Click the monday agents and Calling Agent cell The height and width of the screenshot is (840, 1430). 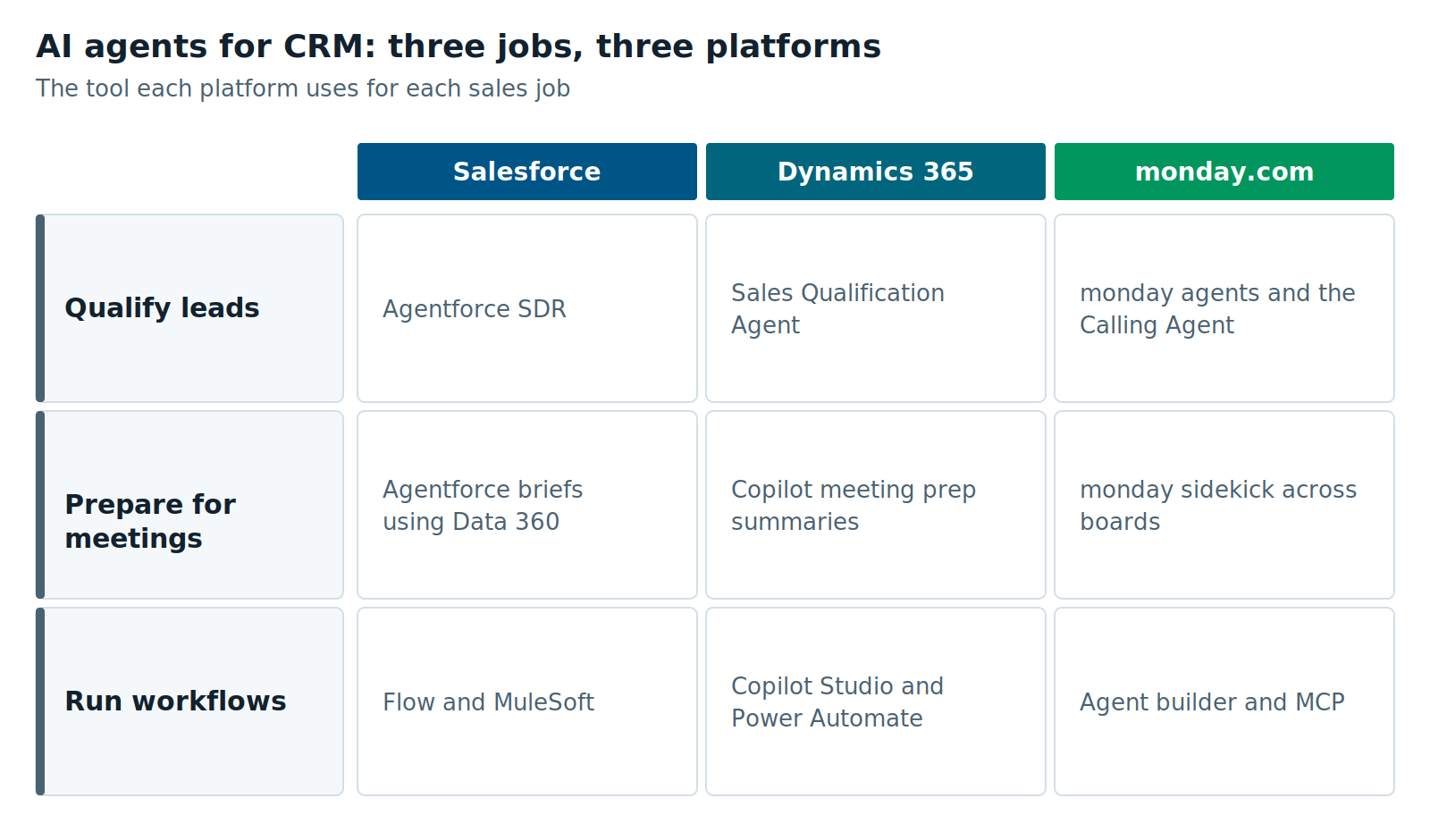point(1224,308)
